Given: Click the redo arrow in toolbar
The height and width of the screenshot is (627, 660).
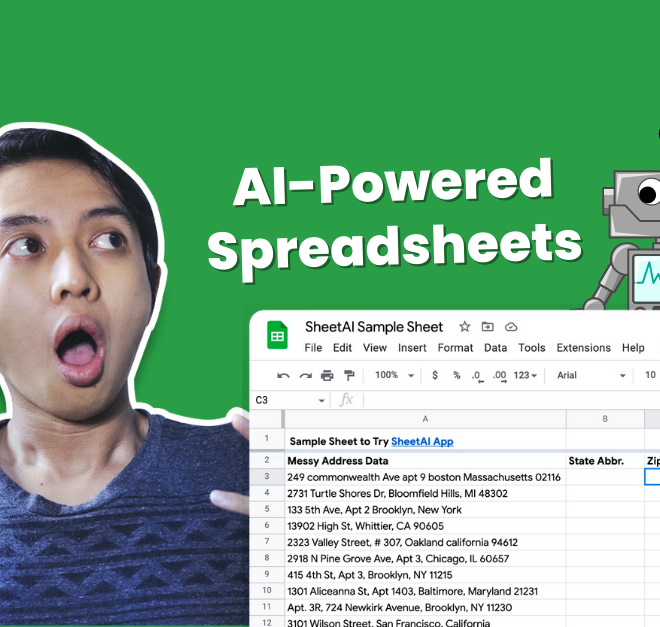Looking at the screenshot, I should tap(305, 376).
